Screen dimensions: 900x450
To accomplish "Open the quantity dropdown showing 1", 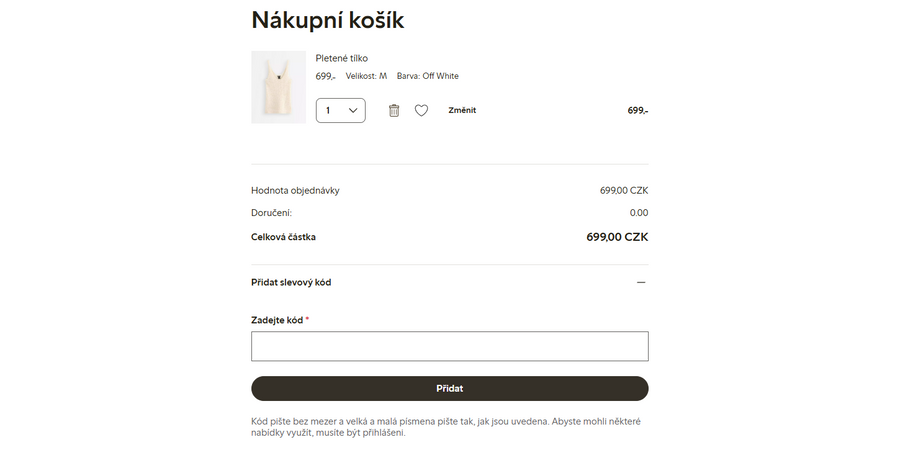I will [x=341, y=111].
